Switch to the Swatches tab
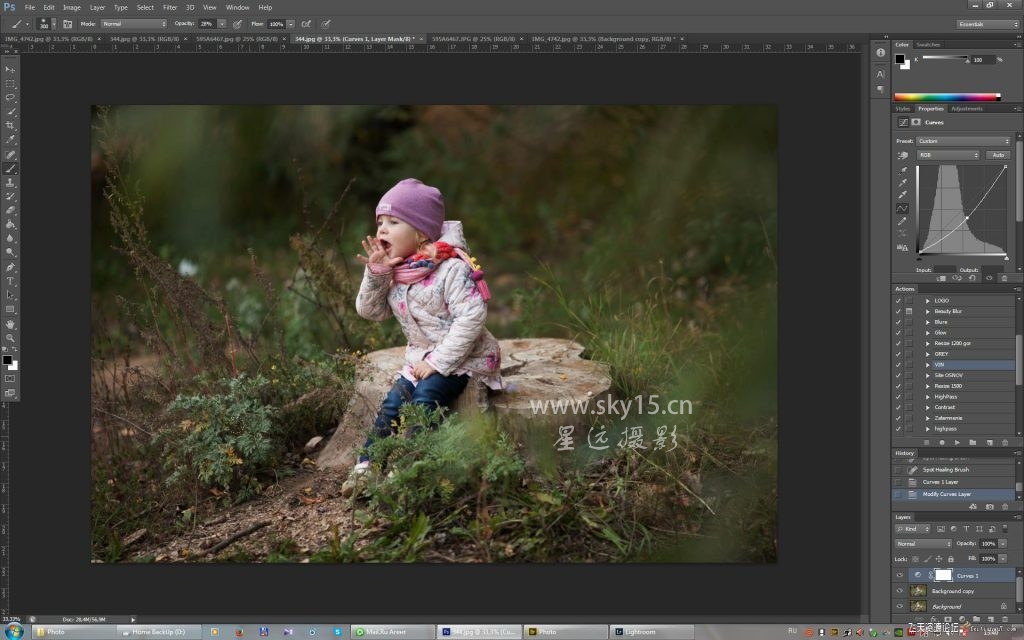 [927, 44]
